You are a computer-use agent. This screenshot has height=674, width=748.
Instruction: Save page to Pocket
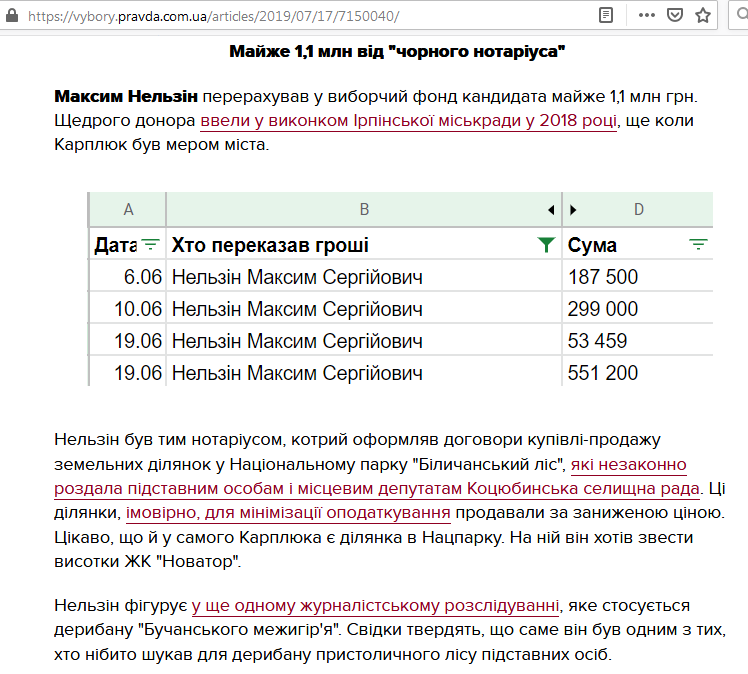[675, 16]
